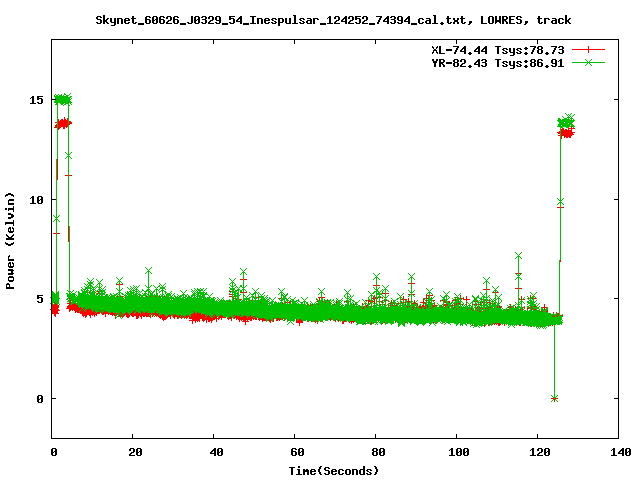
Task: Click the y-axis tick label 5
Action: click(40, 299)
